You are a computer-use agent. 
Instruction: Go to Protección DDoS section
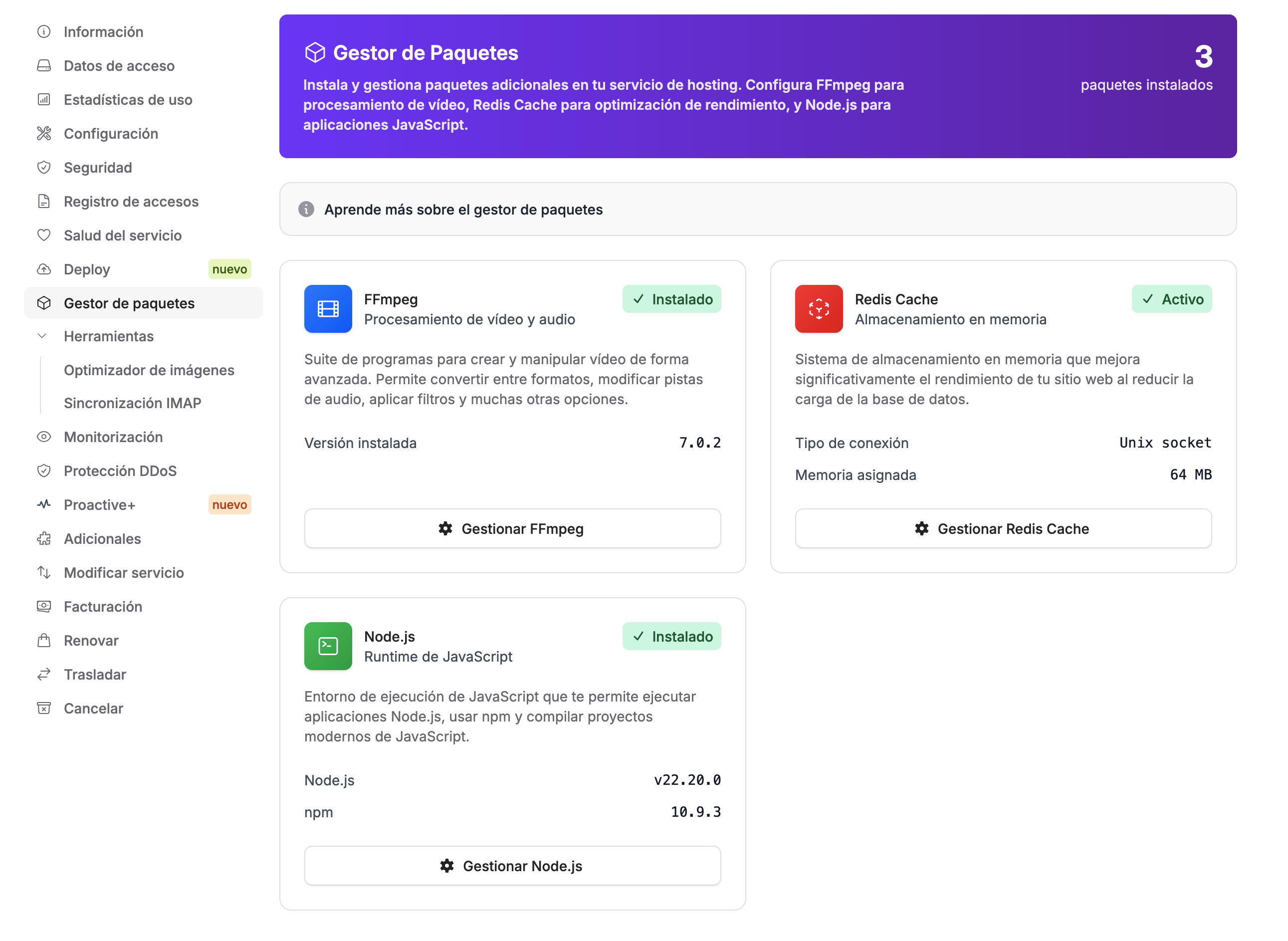tap(120, 471)
